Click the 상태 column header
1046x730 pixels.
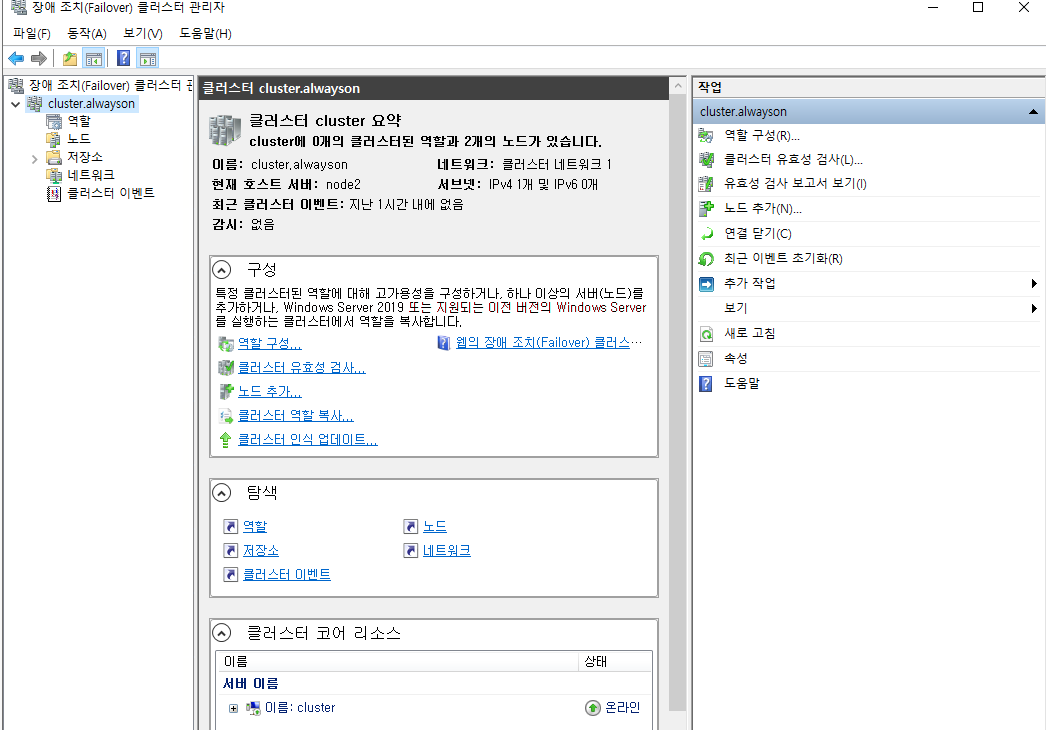[614, 661]
